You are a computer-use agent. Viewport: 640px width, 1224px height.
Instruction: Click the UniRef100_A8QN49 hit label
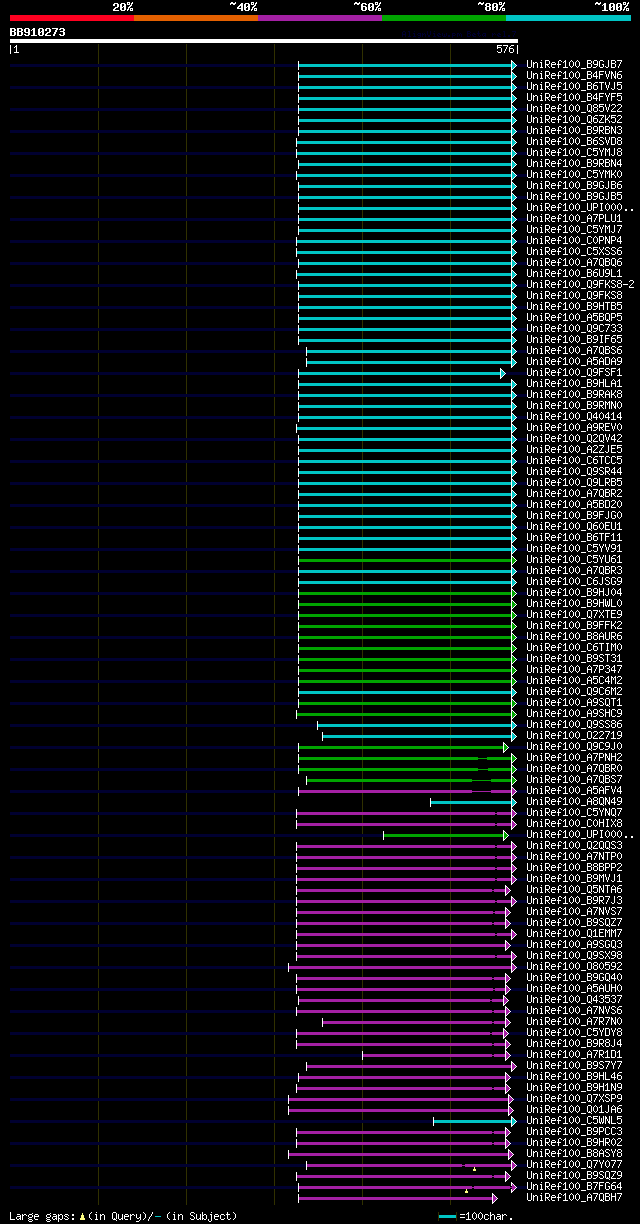pyautogui.click(x=574, y=801)
